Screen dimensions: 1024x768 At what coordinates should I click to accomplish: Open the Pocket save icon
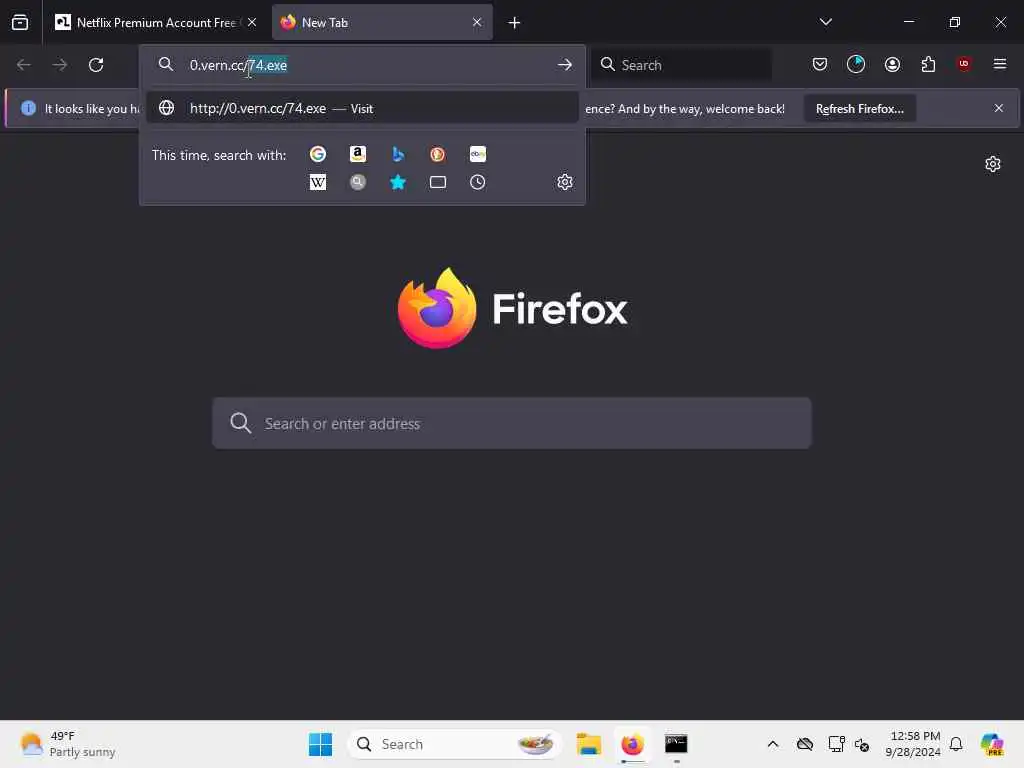(820, 64)
